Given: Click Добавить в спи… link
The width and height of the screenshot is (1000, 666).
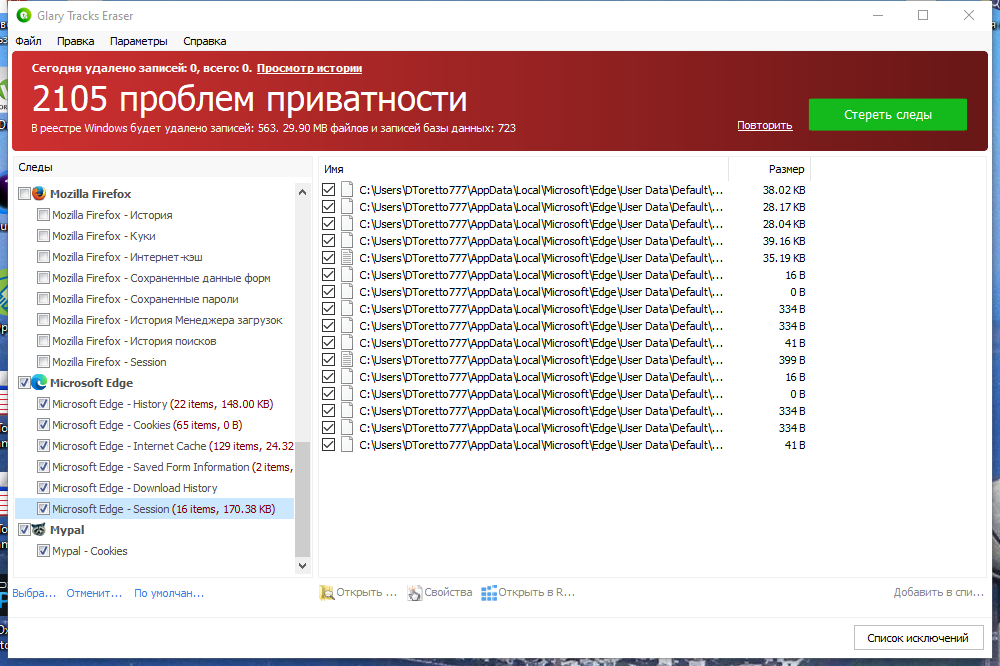Looking at the screenshot, I should pyautogui.click(x=939, y=593).
